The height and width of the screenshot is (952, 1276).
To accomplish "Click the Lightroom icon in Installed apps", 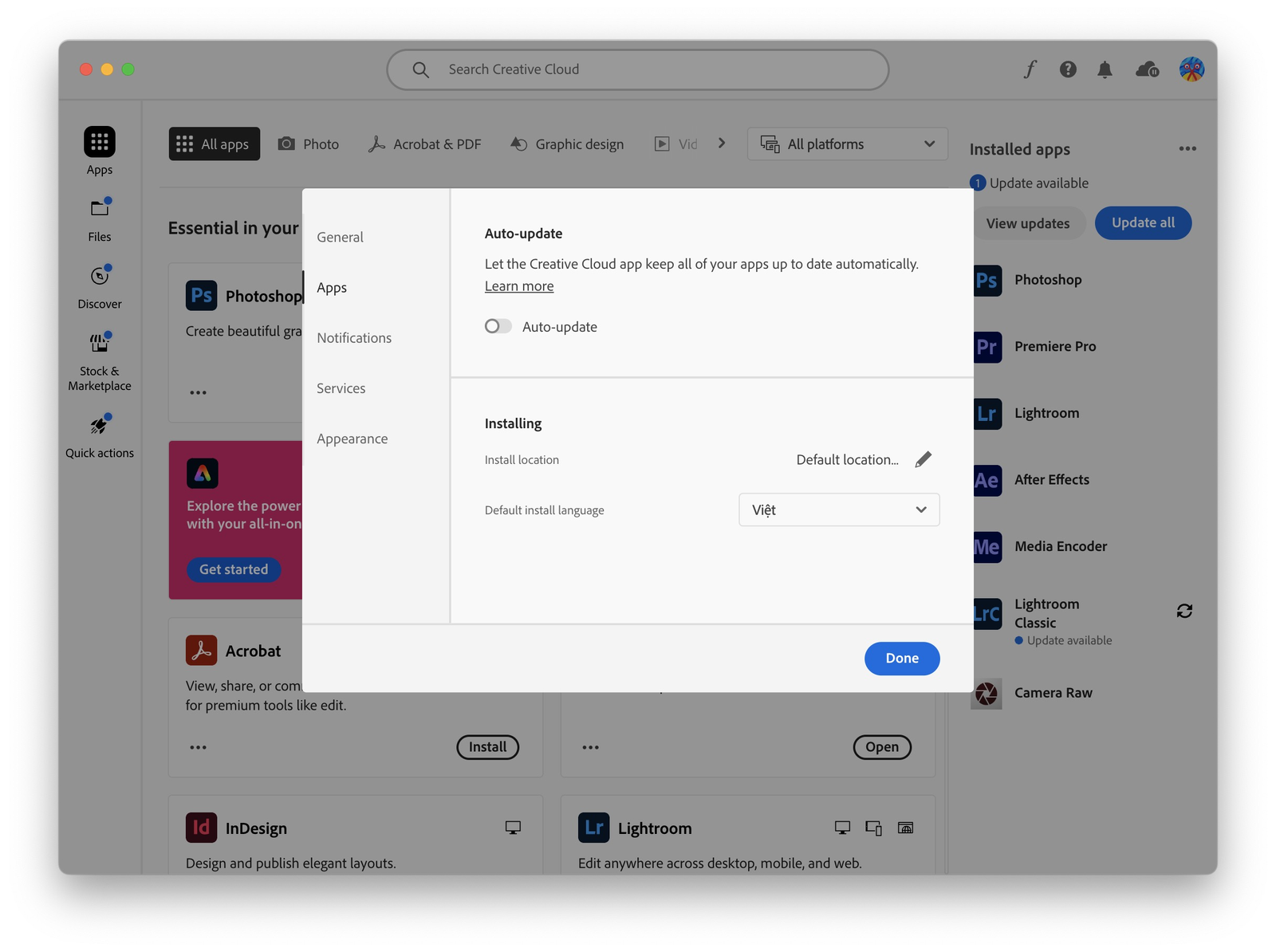I will point(987,414).
